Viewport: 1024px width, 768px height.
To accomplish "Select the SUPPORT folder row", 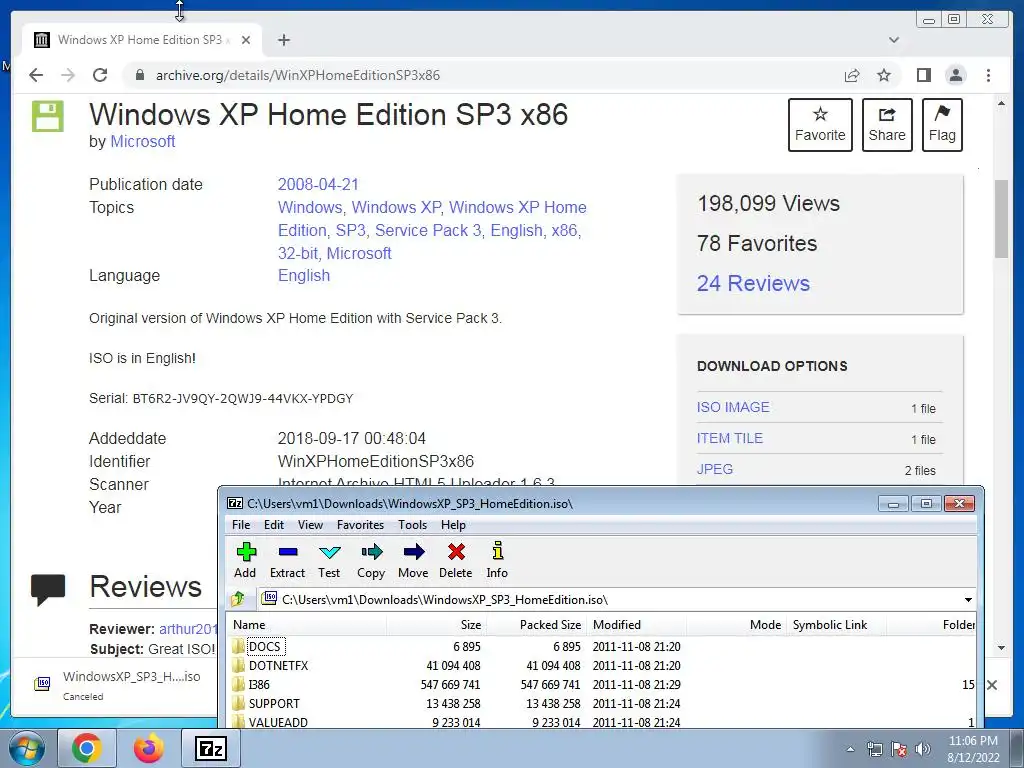I will (274, 703).
